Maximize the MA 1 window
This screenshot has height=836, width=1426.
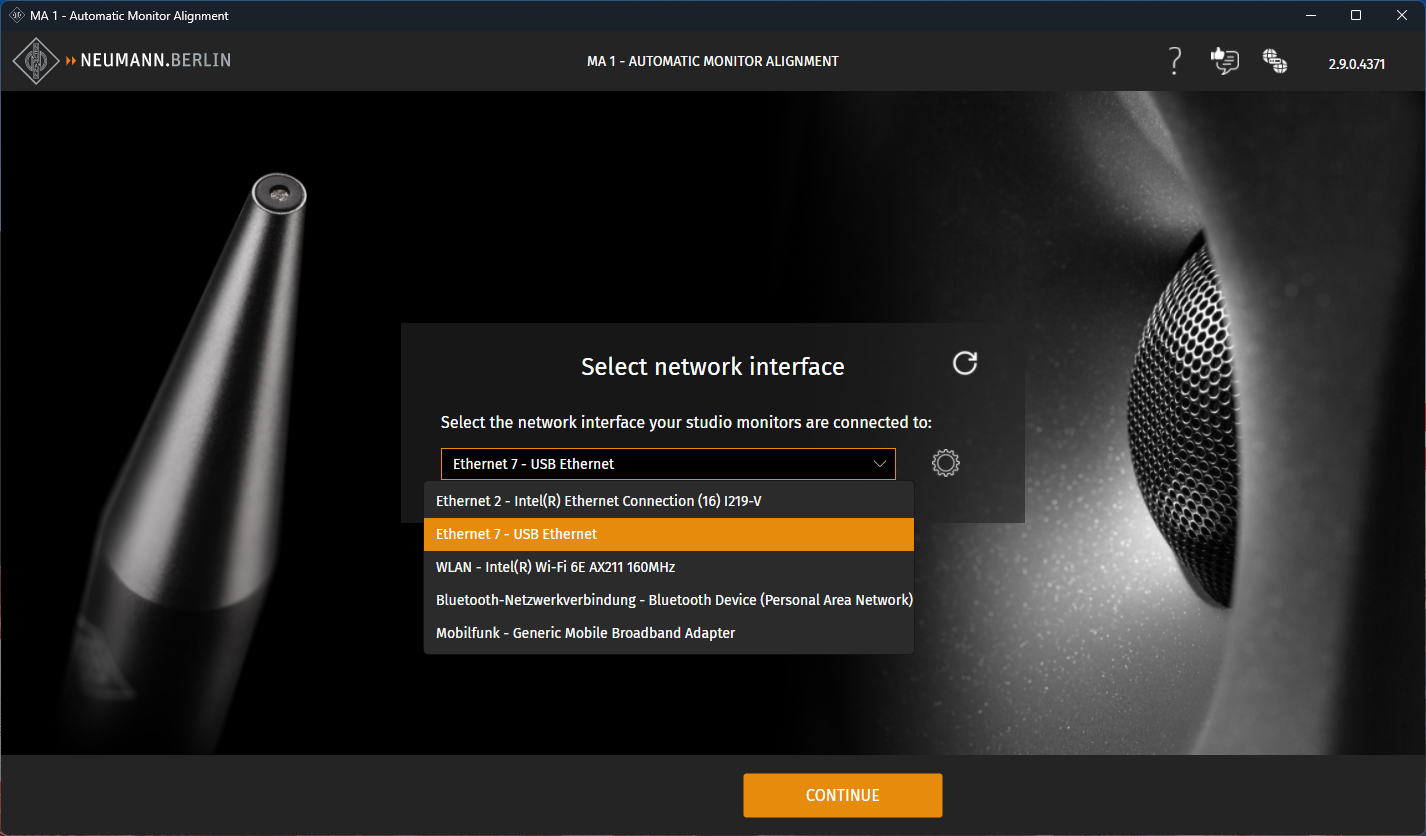(x=1355, y=15)
